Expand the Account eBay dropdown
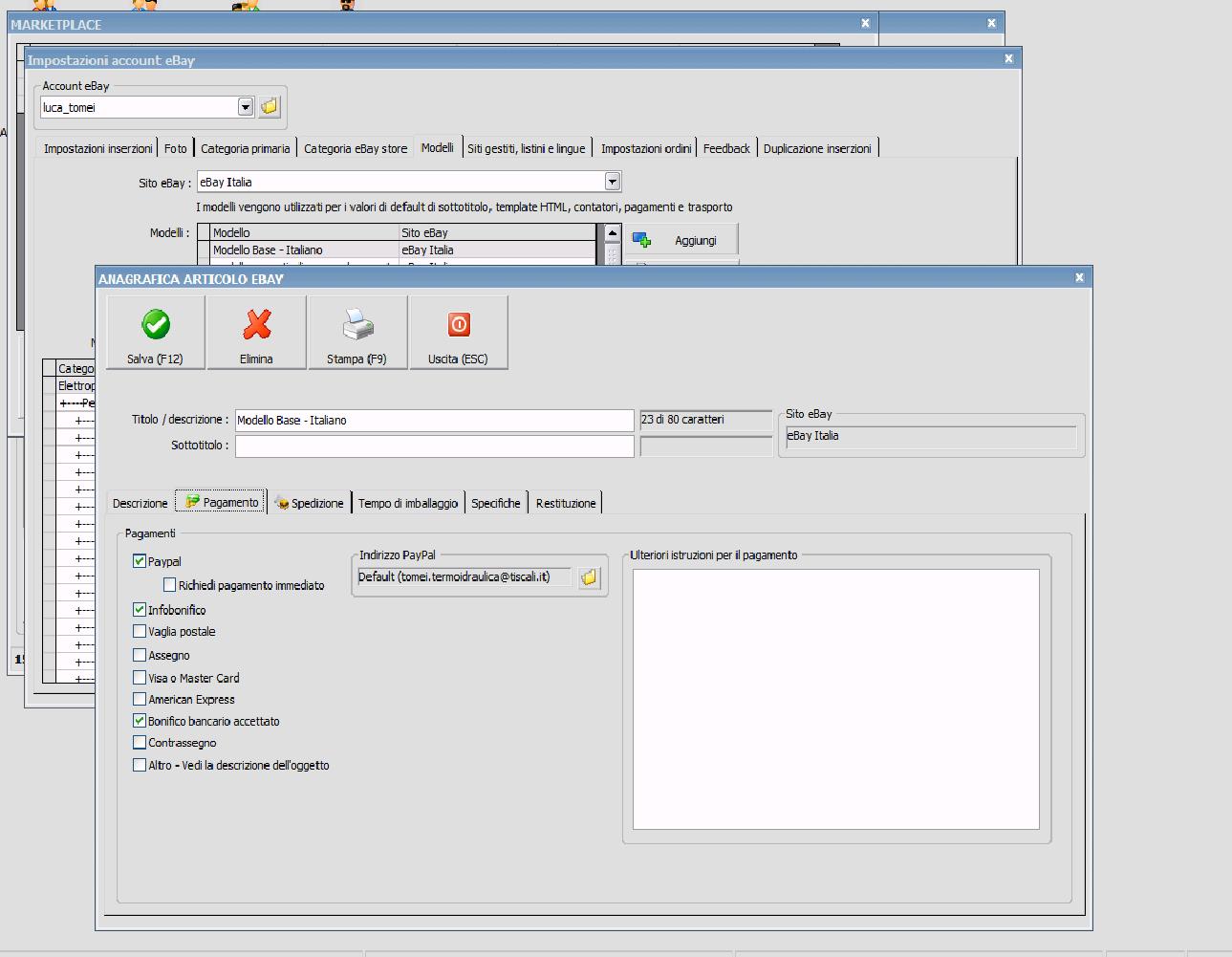The image size is (1232, 957). point(246,107)
